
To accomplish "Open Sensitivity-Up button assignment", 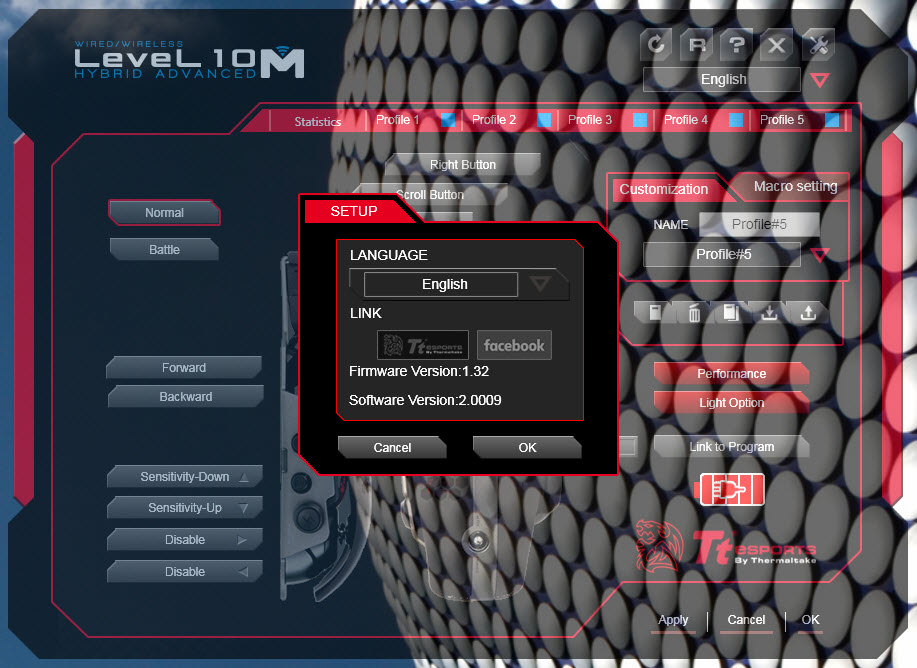I will click(185, 508).
